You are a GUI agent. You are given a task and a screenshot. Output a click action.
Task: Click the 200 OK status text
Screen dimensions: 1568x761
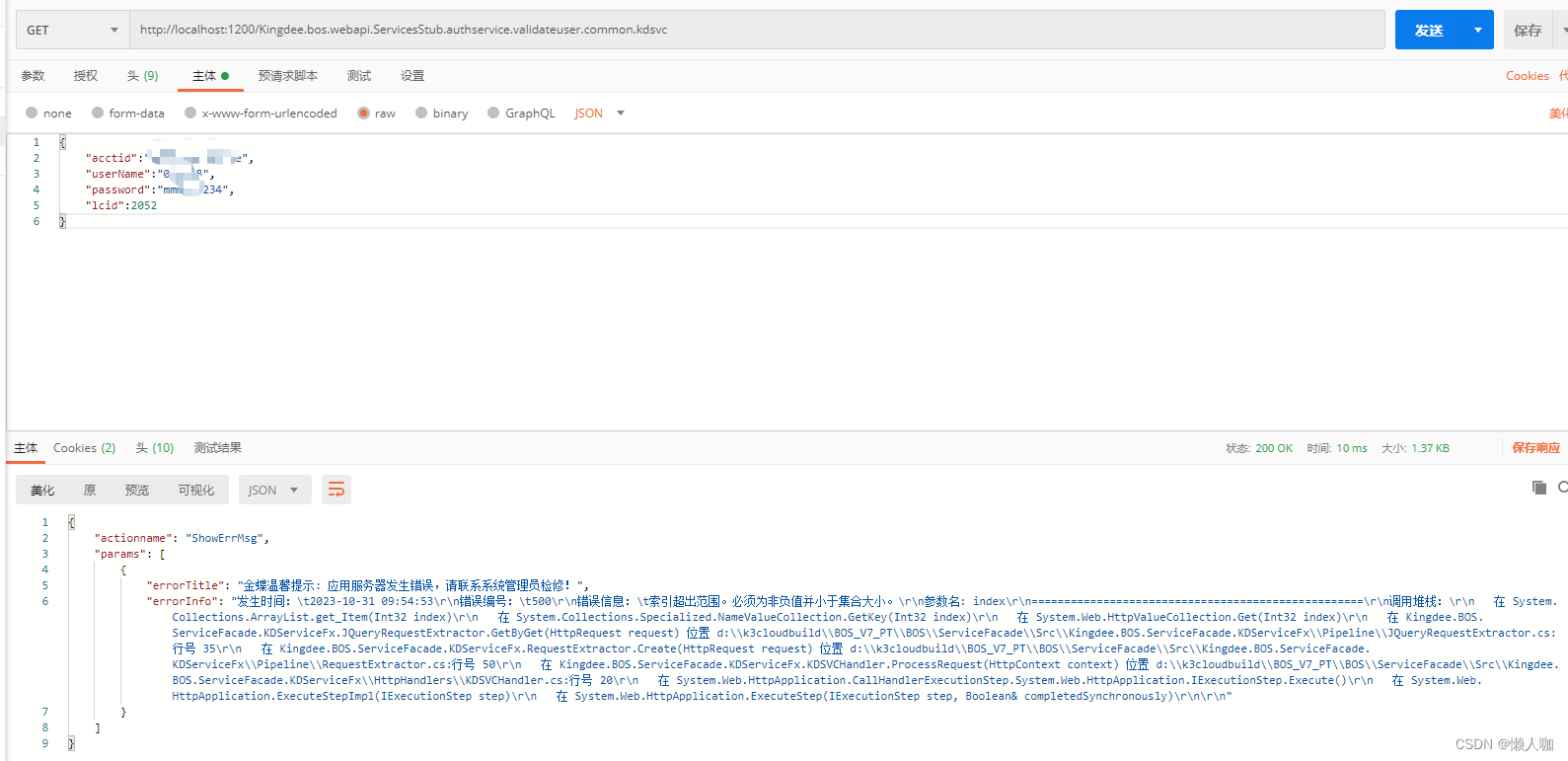pos(1273,448)
